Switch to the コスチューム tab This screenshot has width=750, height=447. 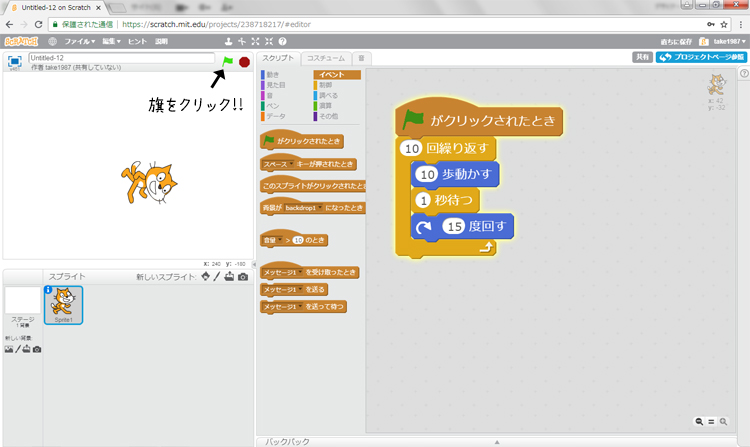tap(326, 58)
